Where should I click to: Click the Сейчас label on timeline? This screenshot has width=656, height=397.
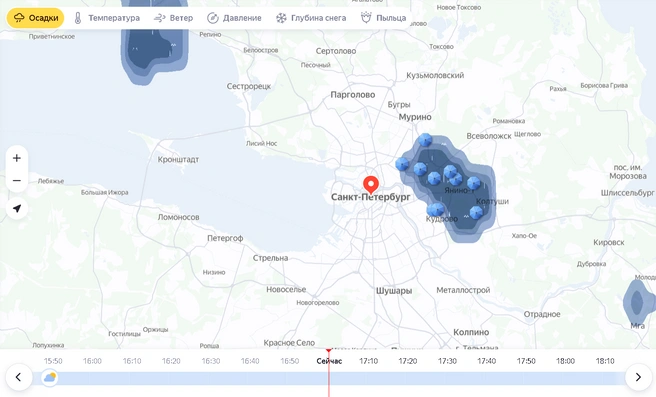(329, 361)
